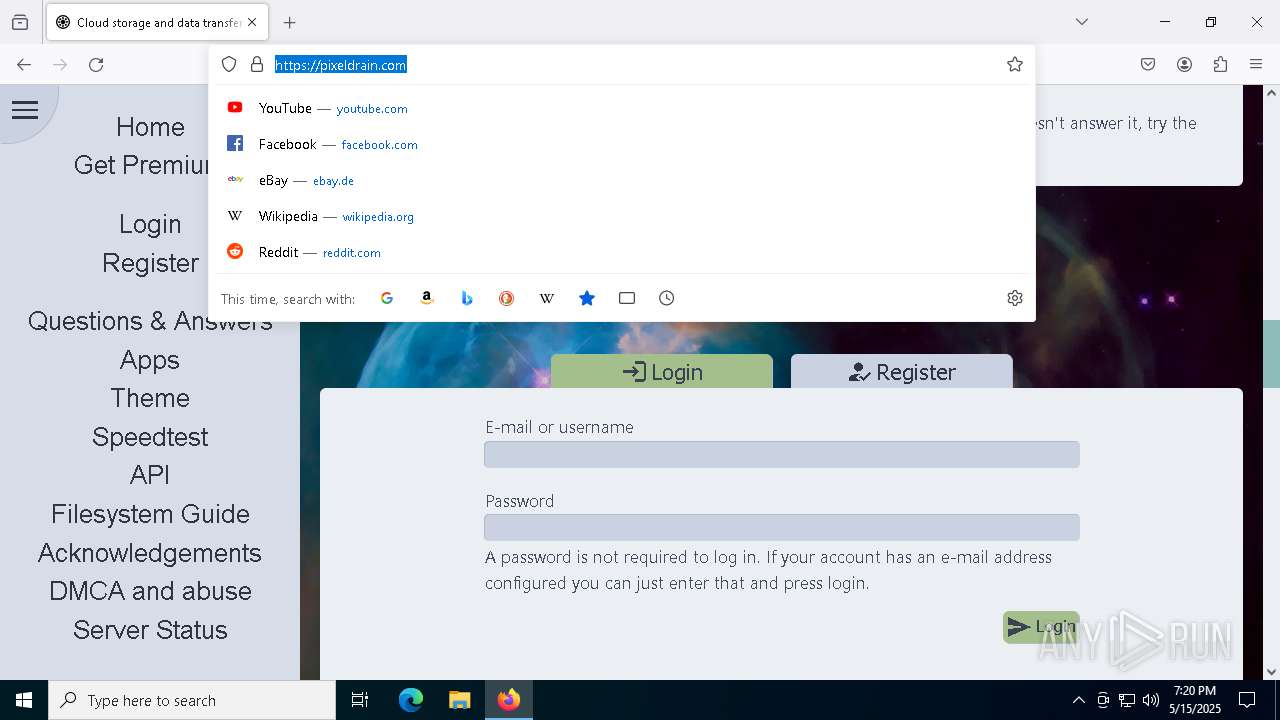The width and height of the screenshot is (1280, 720).
Task: Search this time with DuckDuckGo
Action: click(x=507, y=298)
